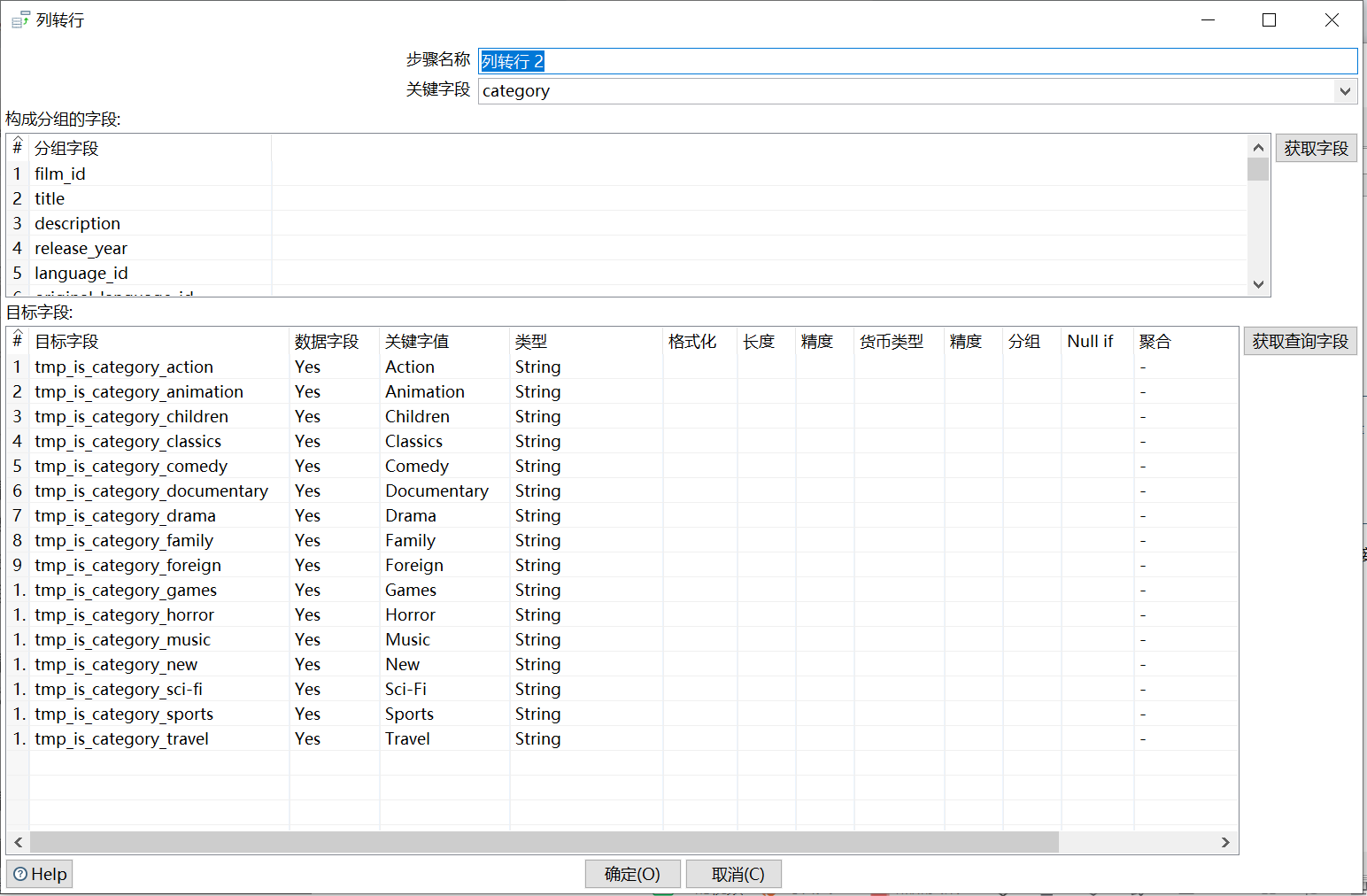Viewport: 1367px width, 896px height.
Task: Click the Help button
Action: tap(39, 874)
